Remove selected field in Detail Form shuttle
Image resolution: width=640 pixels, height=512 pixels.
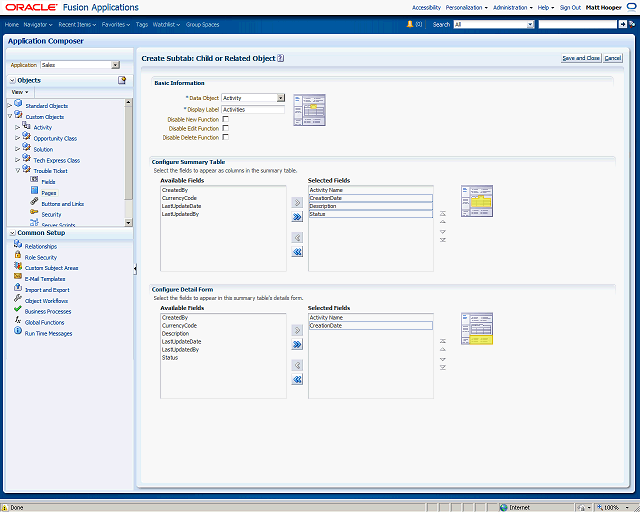point(297,365)
